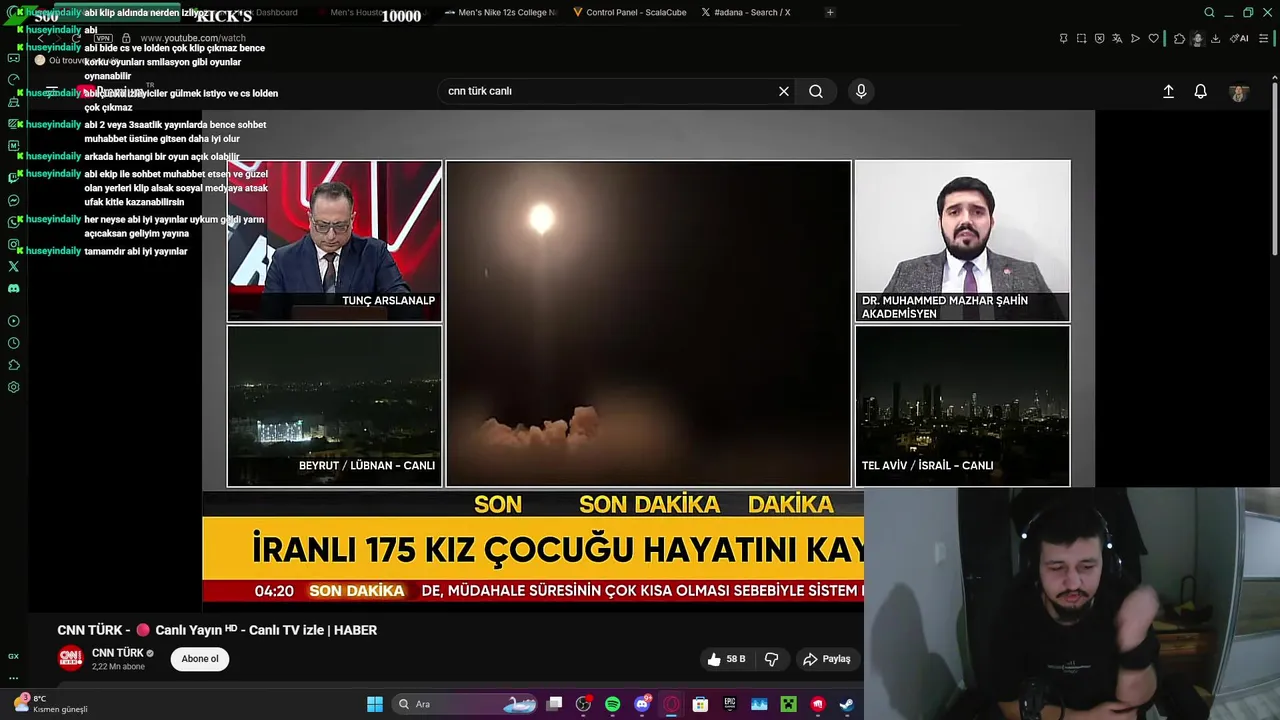The height and width of the screenshot is (720, 1280).
Task: Open Epic Games Launcher from the taskbar
Action: pos(729,704)
